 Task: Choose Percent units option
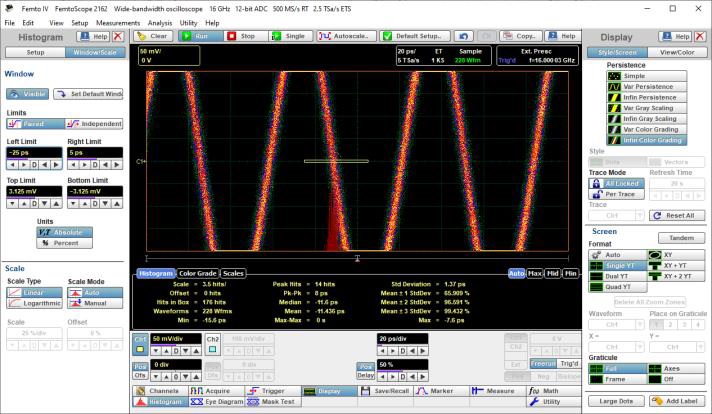click(66, 242)
